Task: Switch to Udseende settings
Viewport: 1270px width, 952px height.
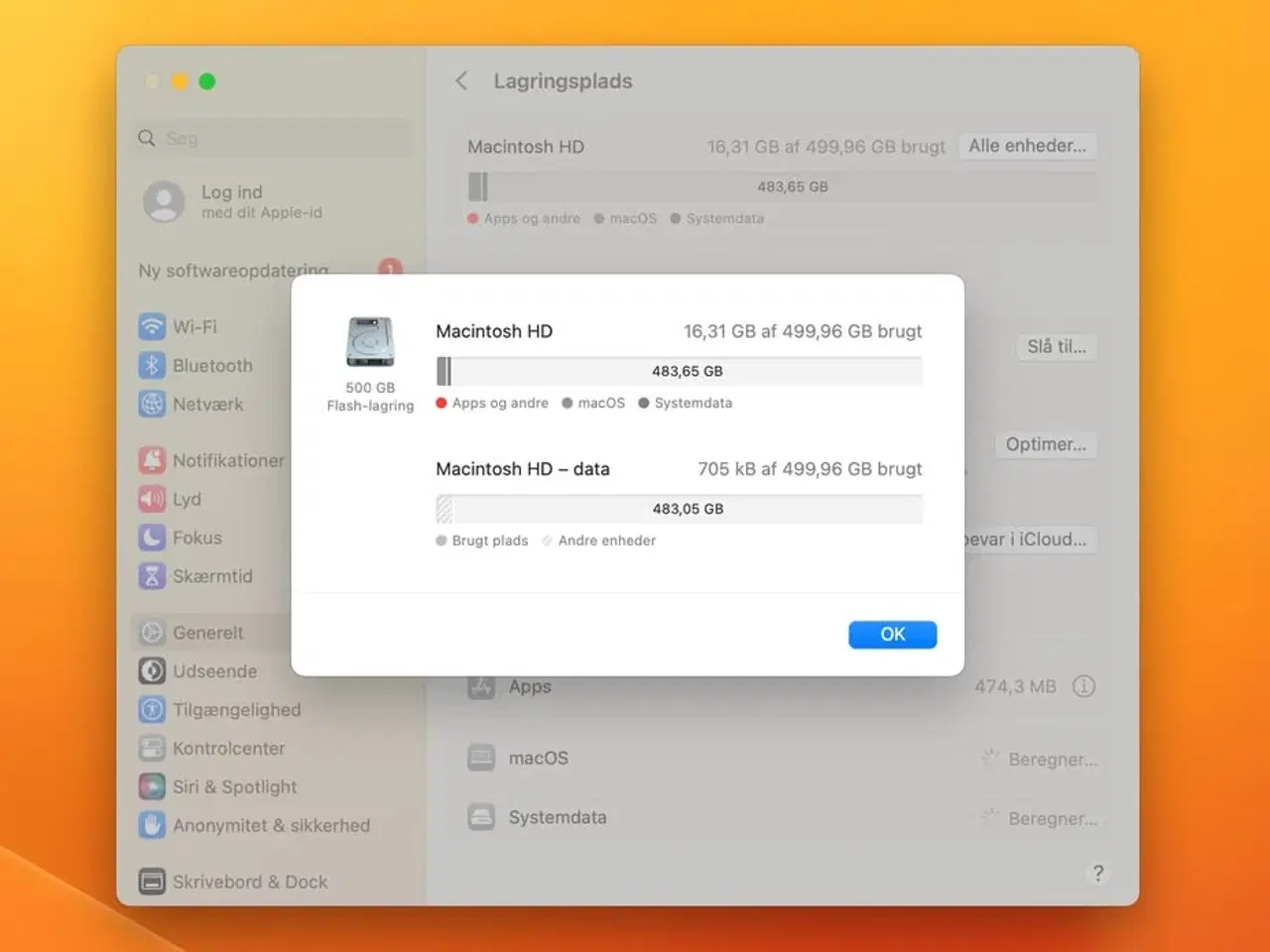Action: (x=214, y=671)
